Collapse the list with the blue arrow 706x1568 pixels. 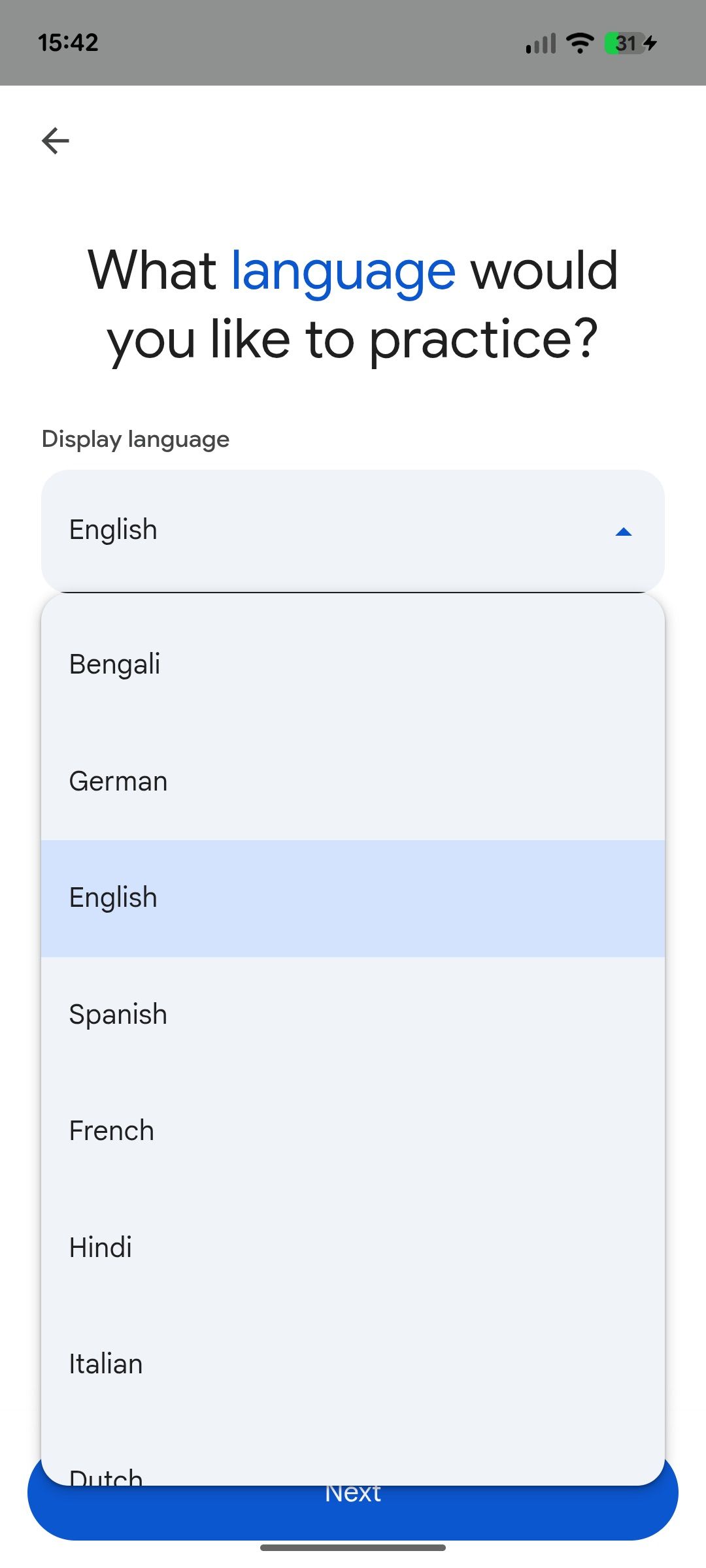pyautogui.click(x=624, y=532)
